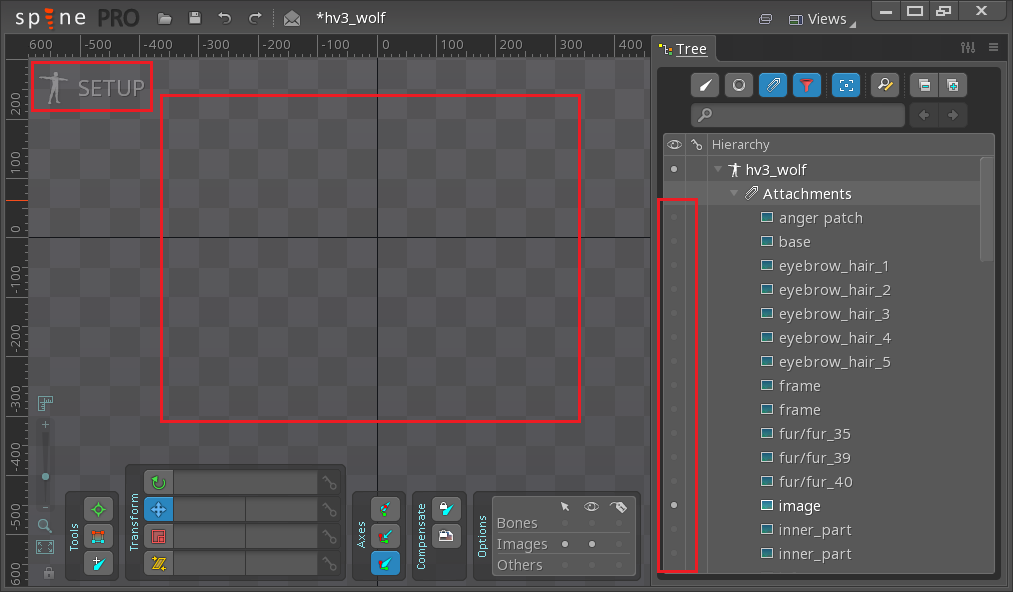Activate the Pose tool

tap(98, 510)
